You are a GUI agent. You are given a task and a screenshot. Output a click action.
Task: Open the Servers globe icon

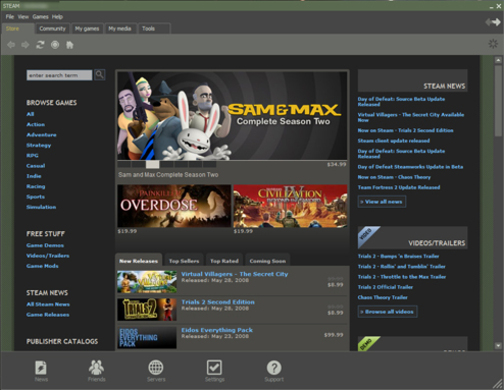point(156,371)
